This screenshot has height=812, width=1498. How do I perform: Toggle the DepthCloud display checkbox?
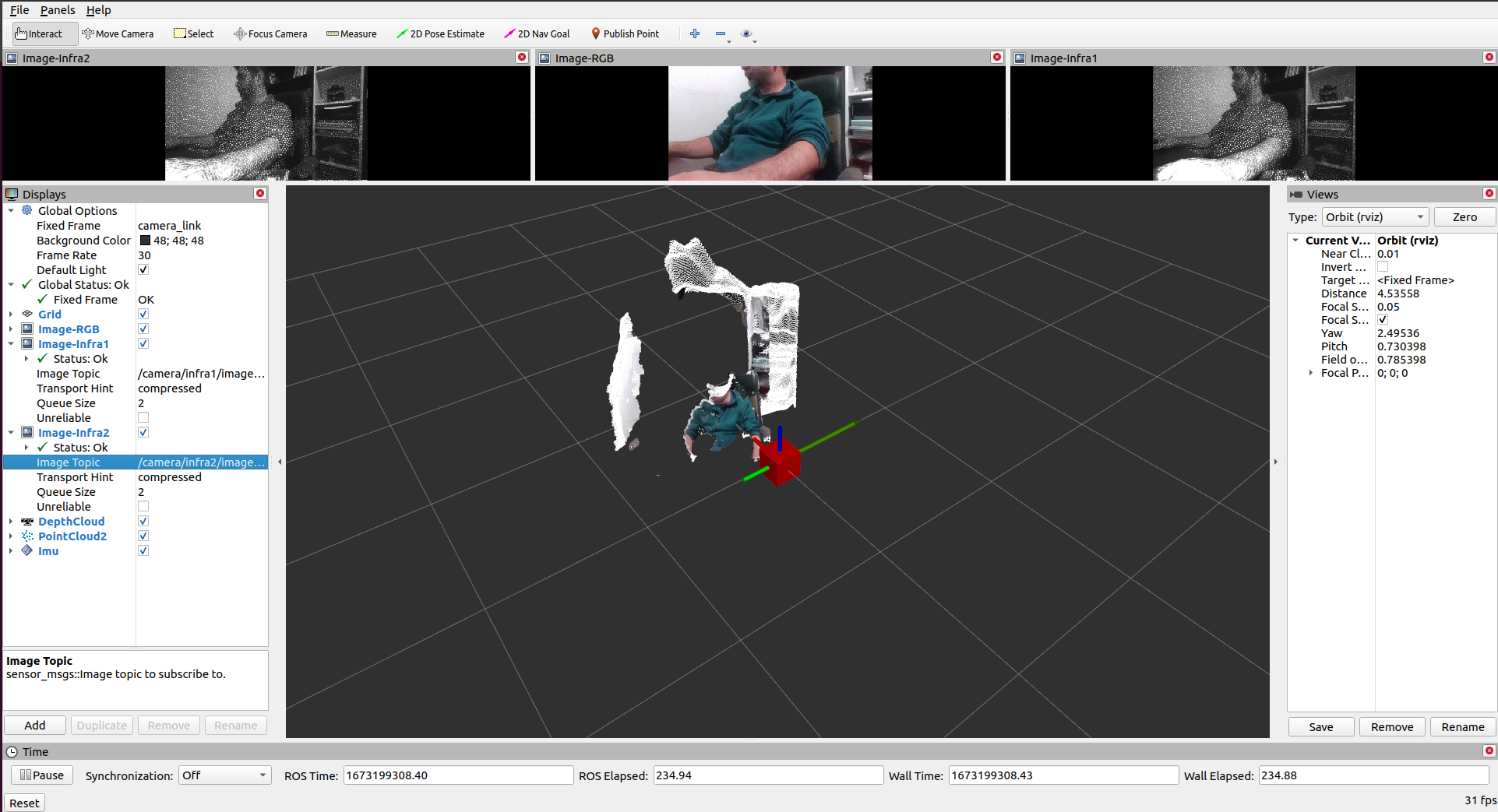coord(143,522)
